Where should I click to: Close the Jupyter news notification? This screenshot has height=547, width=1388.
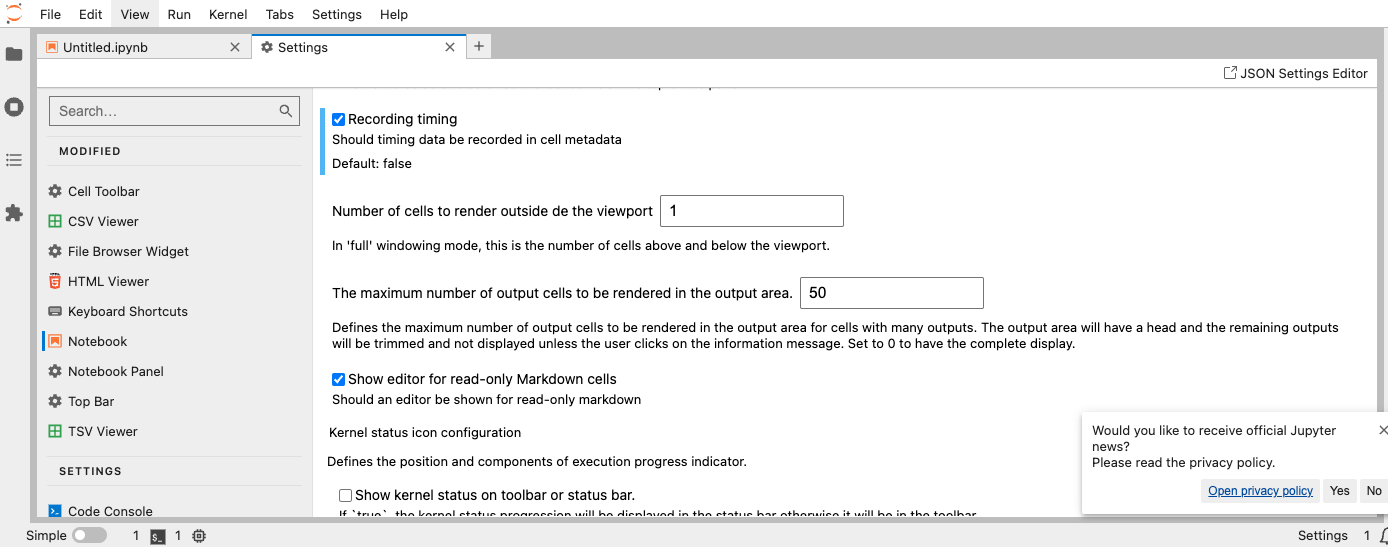[1383, 430]
